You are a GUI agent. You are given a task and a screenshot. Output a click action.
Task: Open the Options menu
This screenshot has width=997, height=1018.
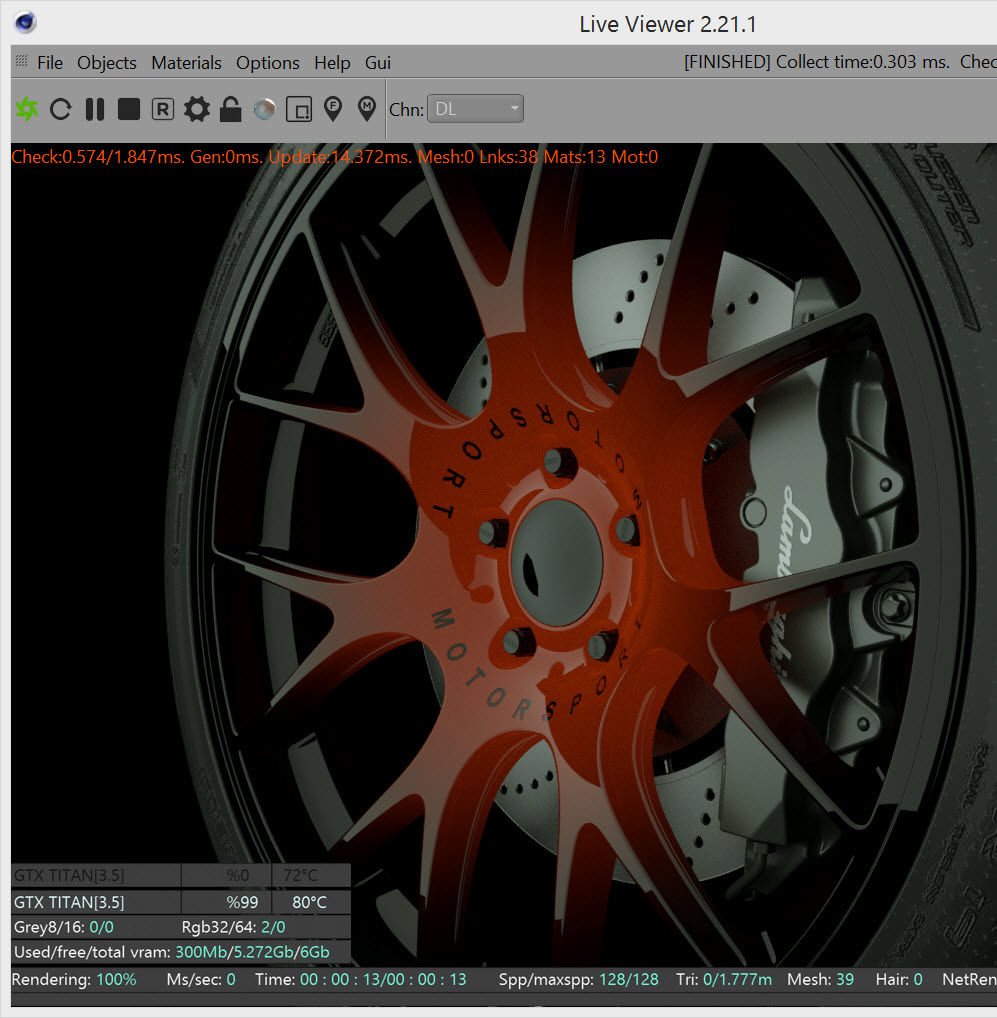coord(267,63)
